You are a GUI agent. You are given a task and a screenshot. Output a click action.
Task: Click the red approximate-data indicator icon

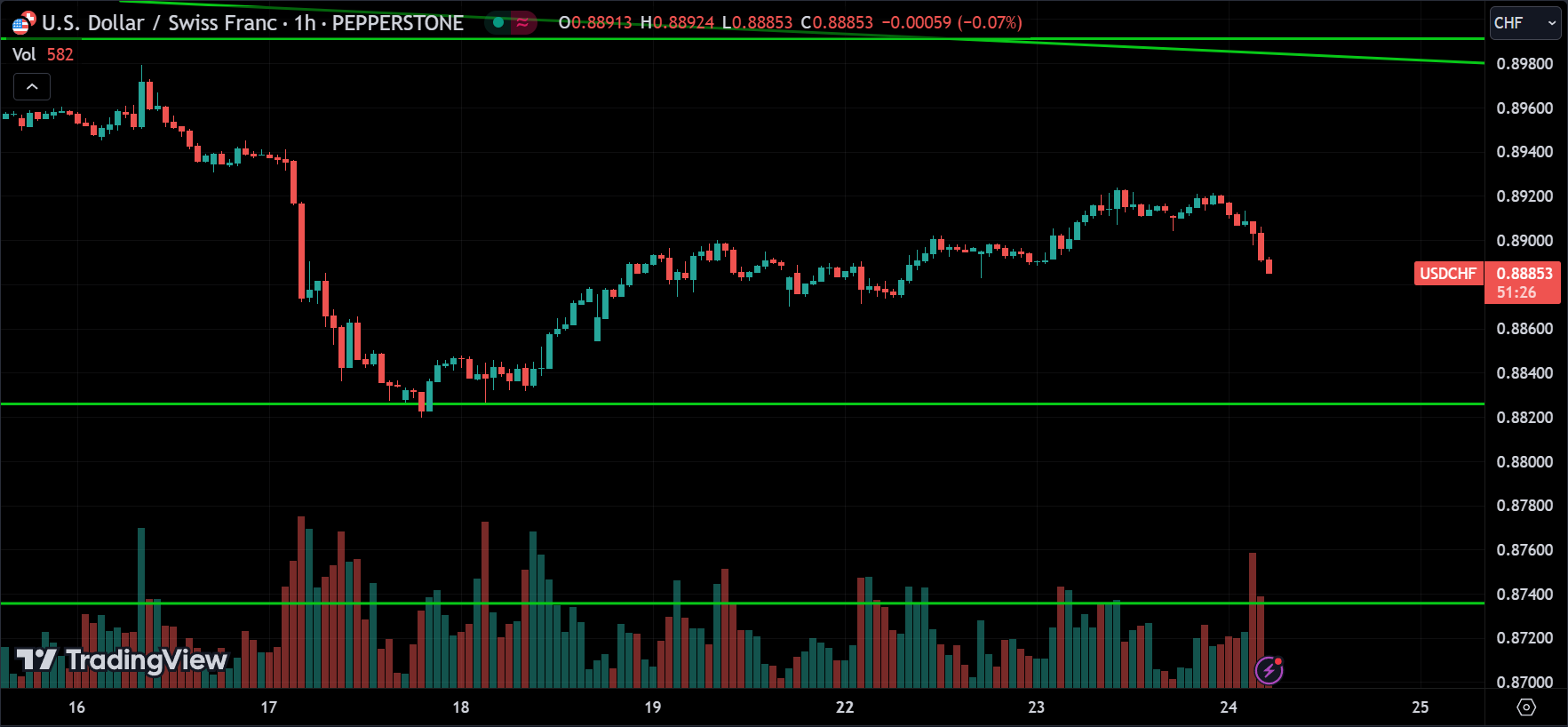[522, 23]
